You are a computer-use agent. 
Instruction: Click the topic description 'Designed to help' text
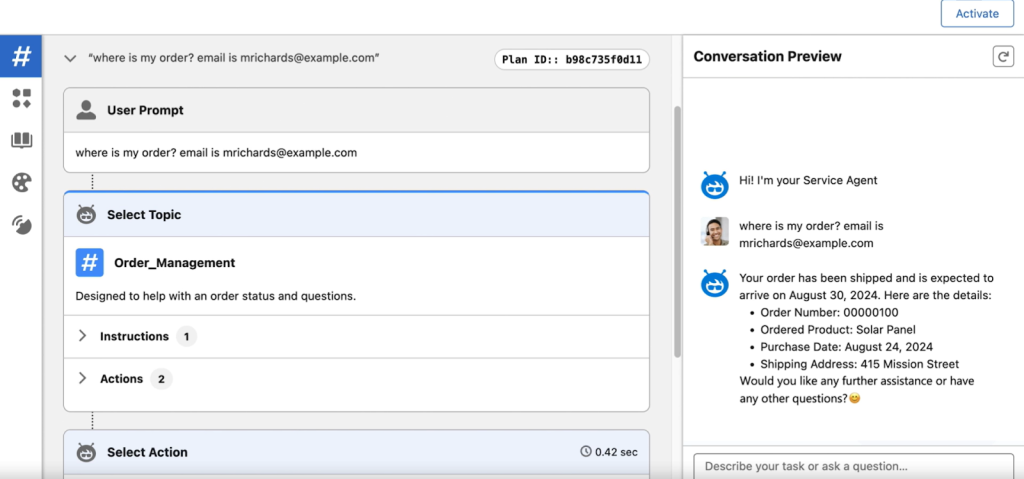216,296
